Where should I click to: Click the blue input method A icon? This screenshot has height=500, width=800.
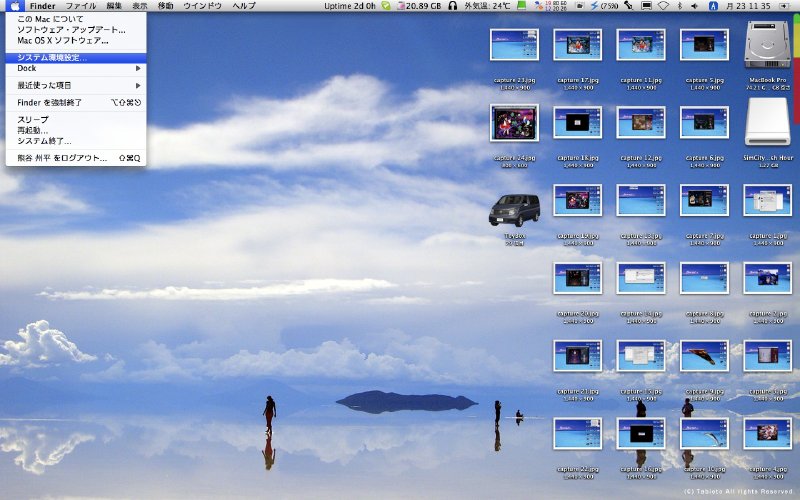click(x=714, y=6)
